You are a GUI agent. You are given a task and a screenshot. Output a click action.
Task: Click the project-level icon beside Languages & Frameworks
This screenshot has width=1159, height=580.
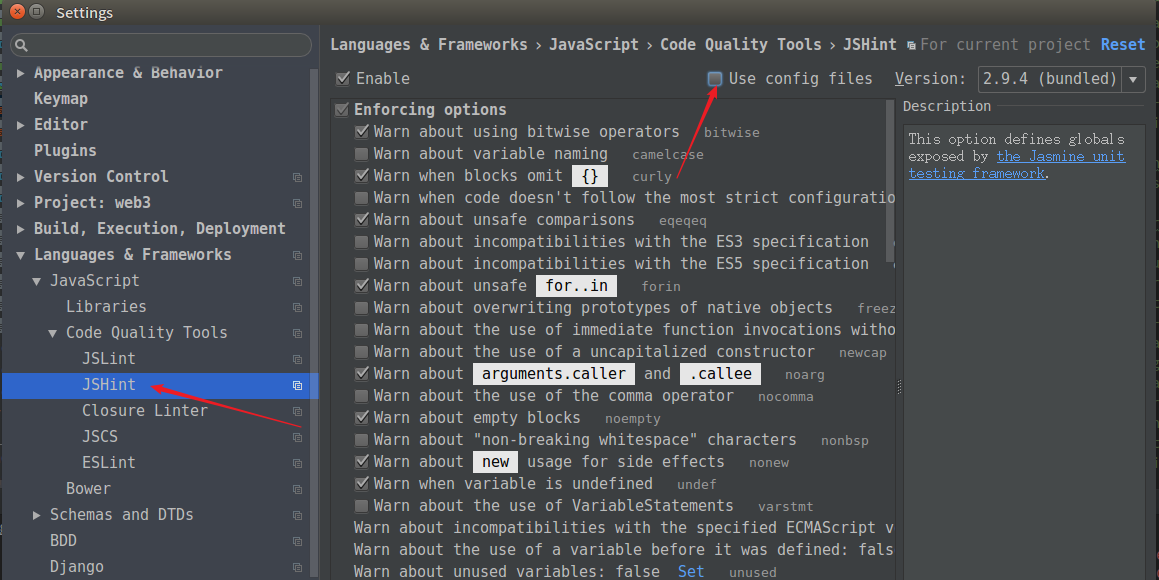pyautogui.click(x=297, y=256)
